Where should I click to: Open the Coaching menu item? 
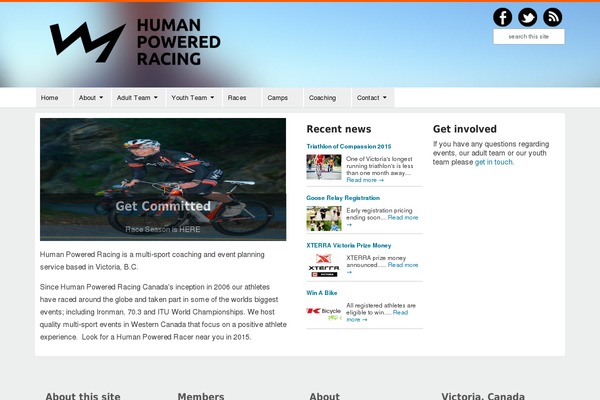pos(327,98)
